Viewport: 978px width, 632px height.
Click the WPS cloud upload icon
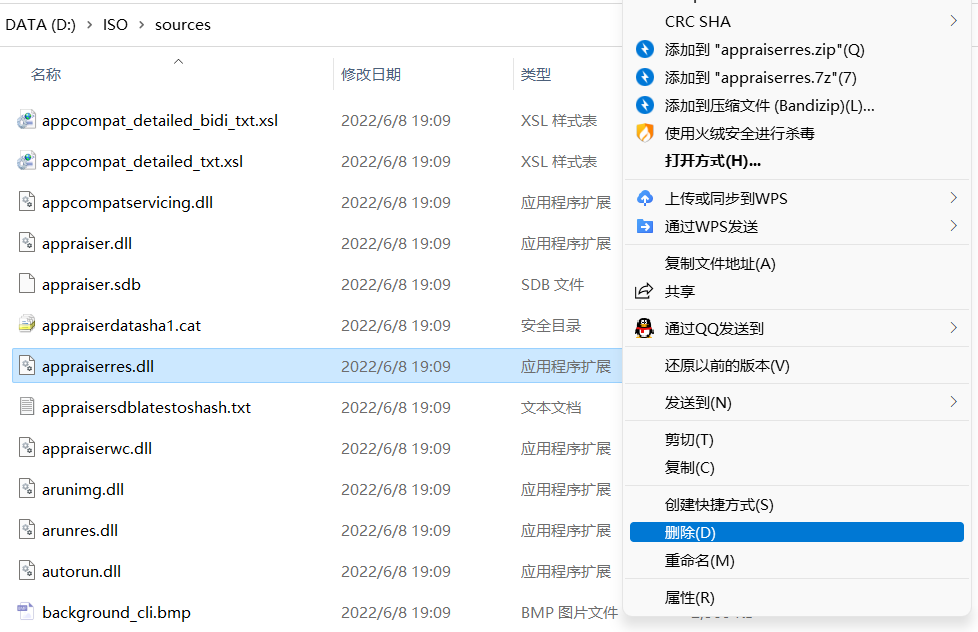pos(645,198)
